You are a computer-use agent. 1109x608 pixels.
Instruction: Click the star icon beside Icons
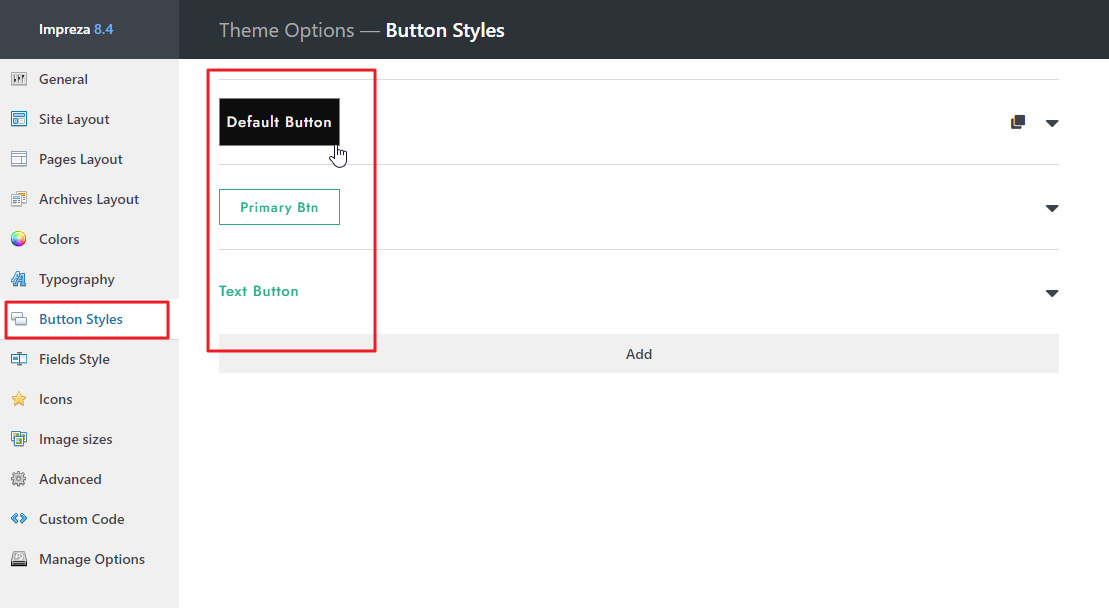19,399
